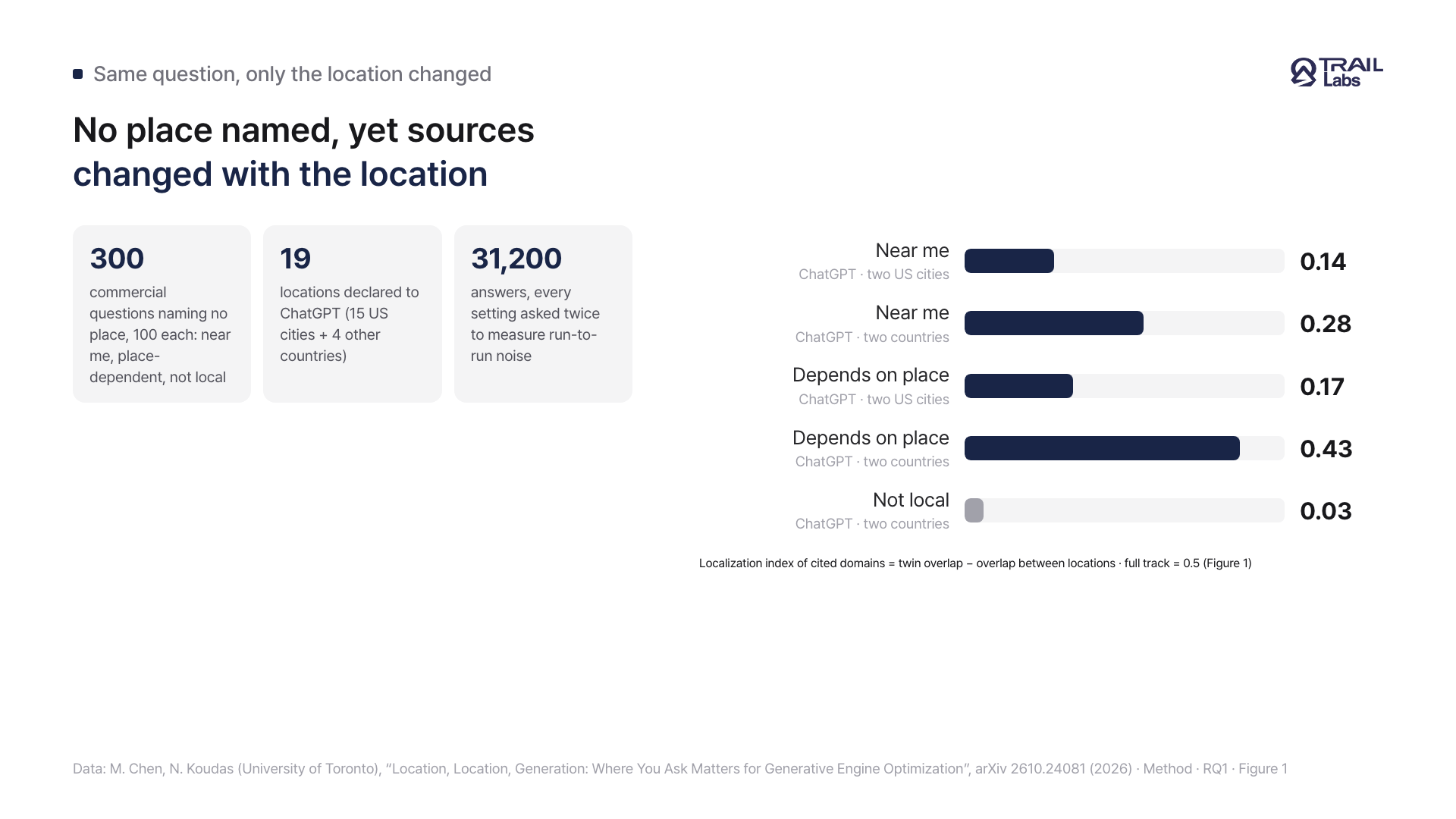
Task: Click the '31,200' stat number
Action: (x=516, y=259)
